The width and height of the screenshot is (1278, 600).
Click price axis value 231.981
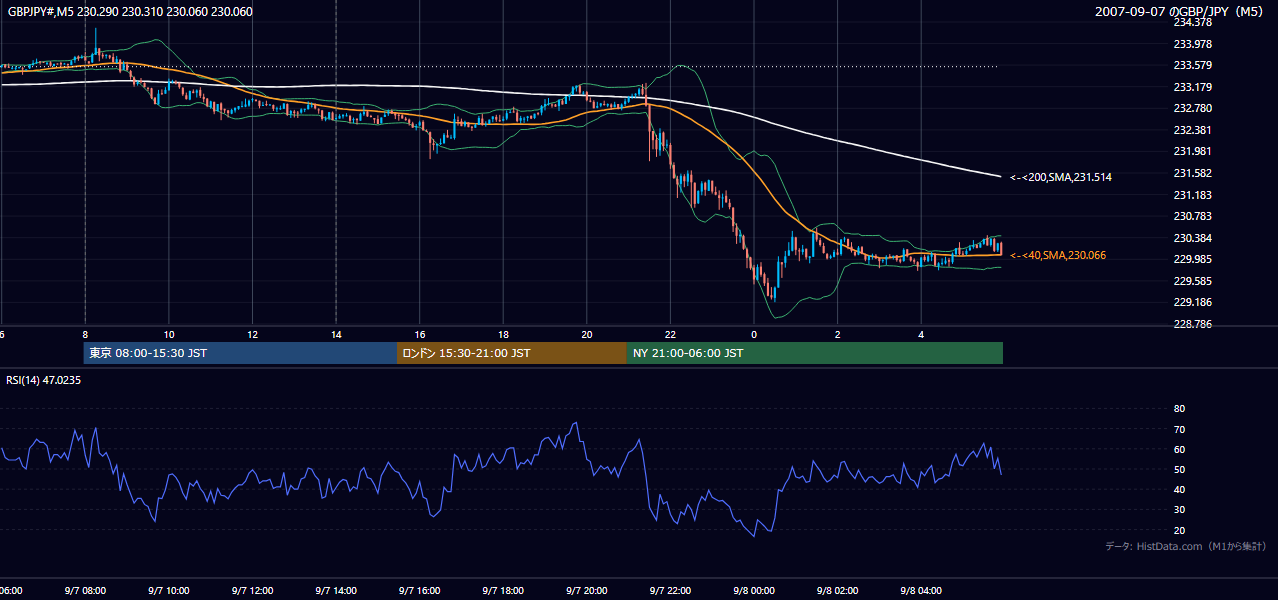tap(1191, 151)
